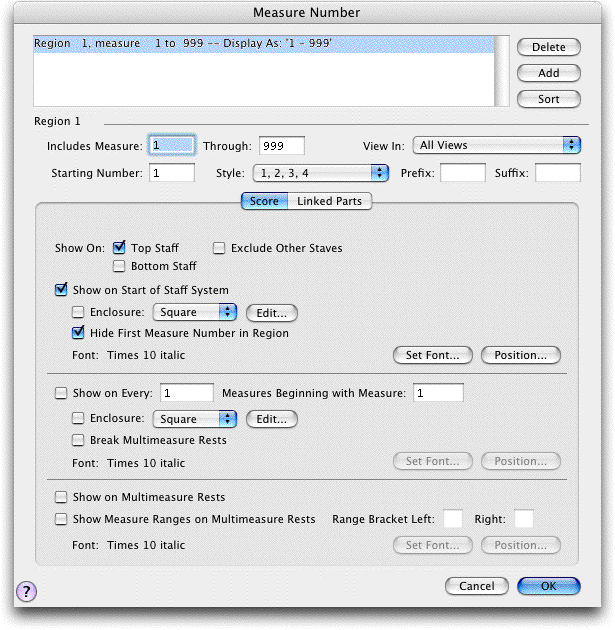Click the Includes Measure field
Viewport: 615px width, 630px height.
coord(172,145)
